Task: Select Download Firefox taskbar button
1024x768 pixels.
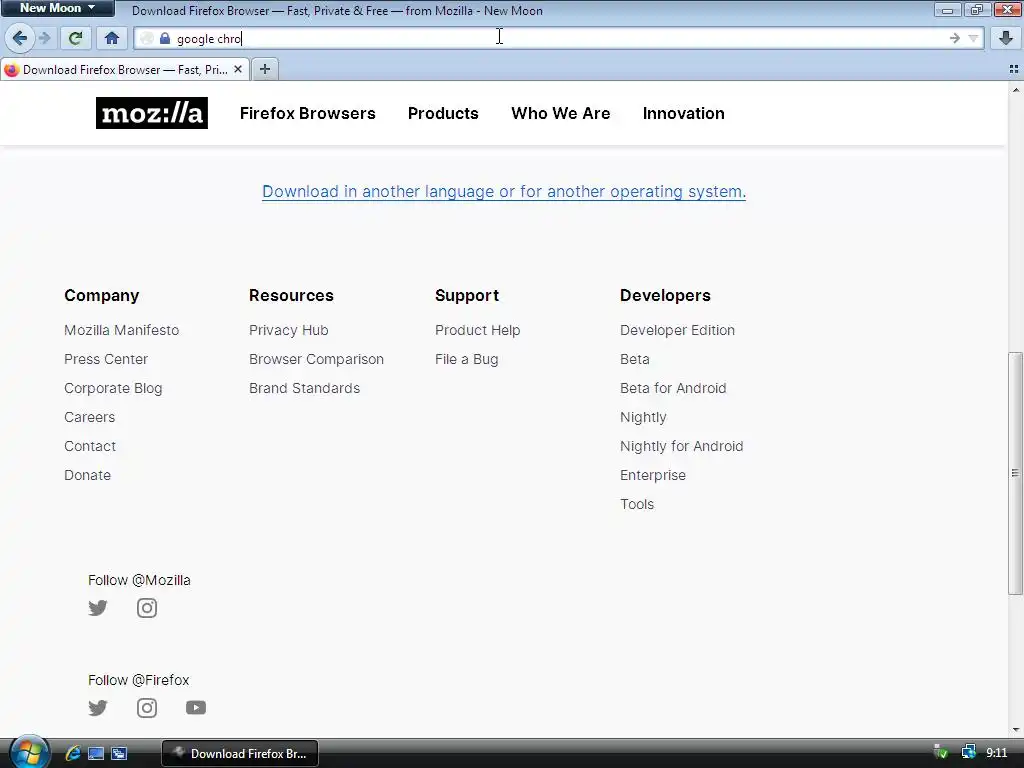Action: tap(240, 754)
